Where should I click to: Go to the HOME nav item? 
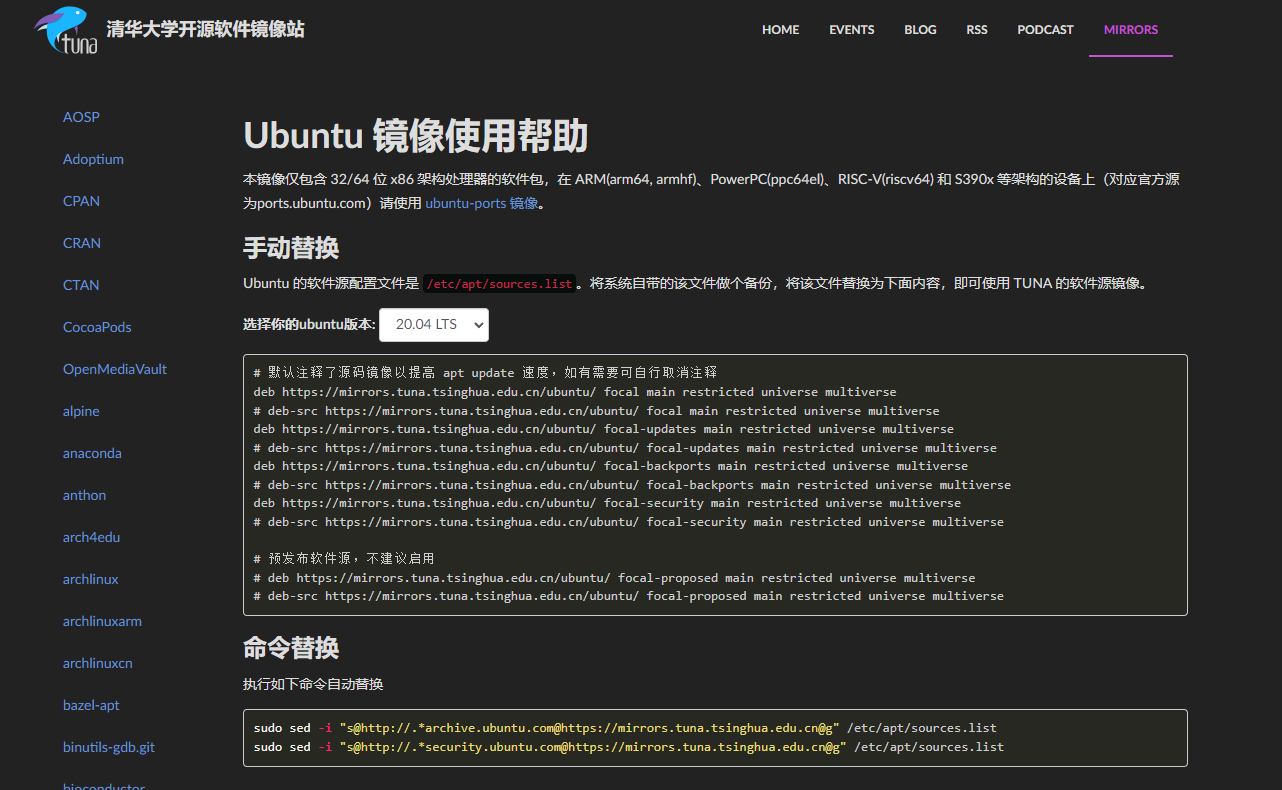pyautogui.click(x=780, y=30)
